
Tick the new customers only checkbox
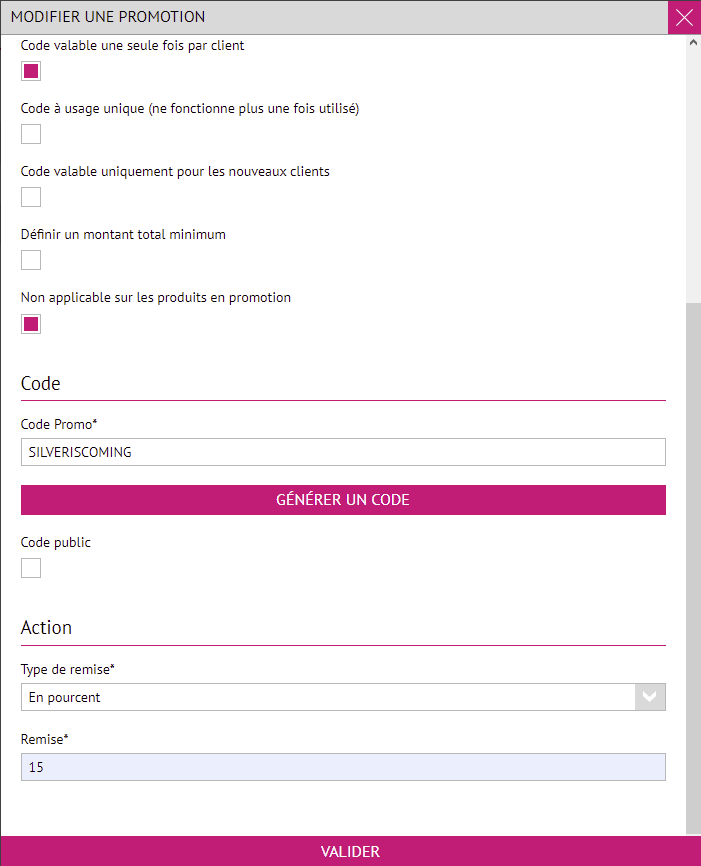31,197
